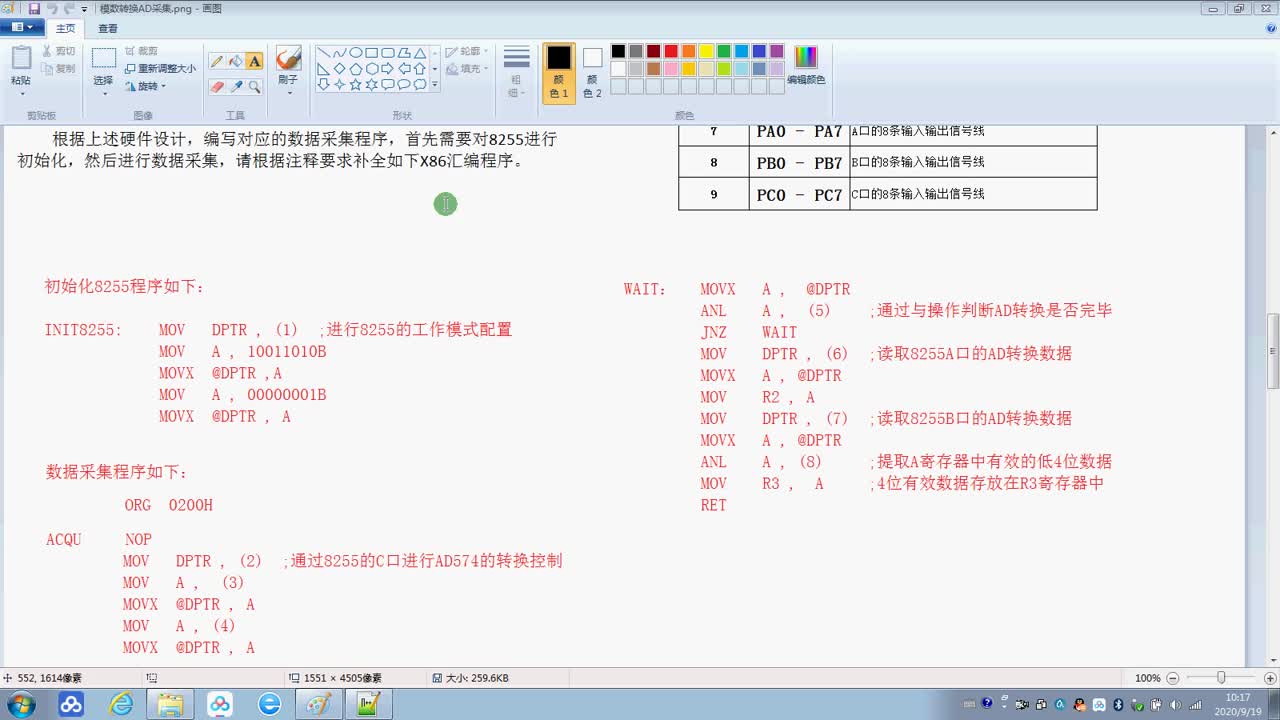The height and width of the screenshot is (720, 1280).
Task: Choose the right arrow shape
Action: click(387, 69)
